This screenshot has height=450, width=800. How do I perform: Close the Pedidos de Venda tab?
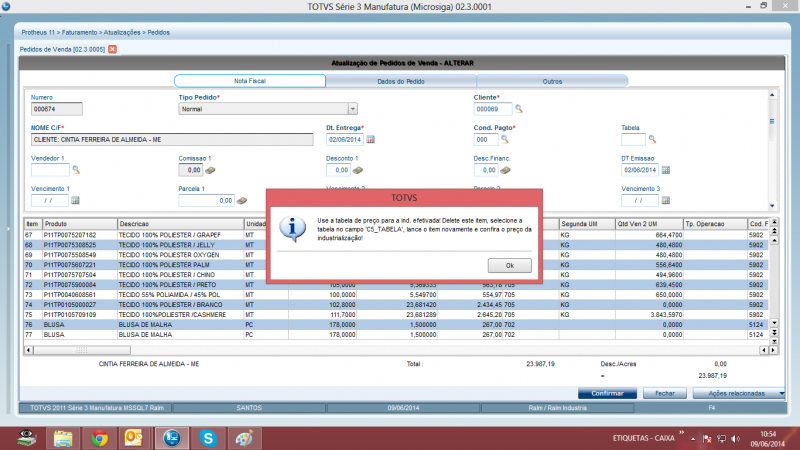[x=112, y=49]
